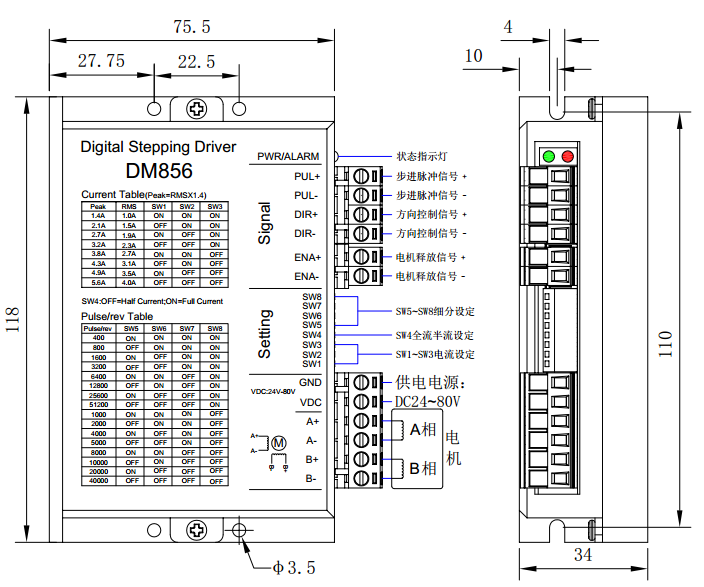Viewport: 704px width, 587px height.
Task: Select the SW4全流半流设定 annotation
Action: tap(434, 335)
